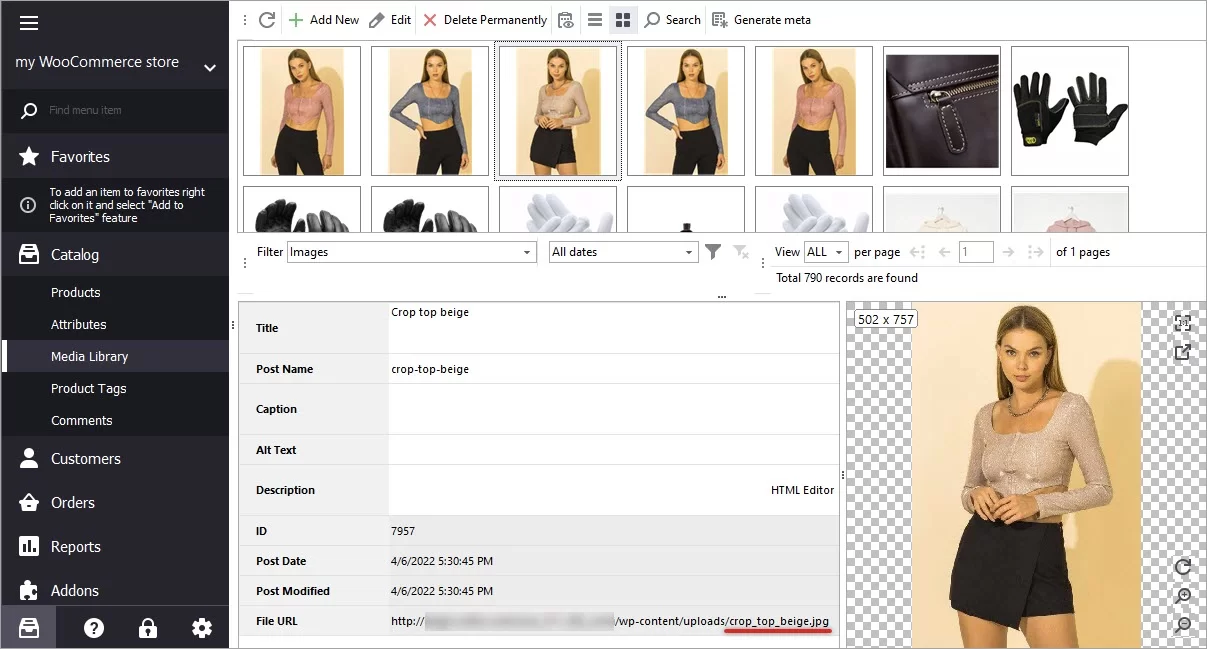Switch to list view in the toolbar
The width and height of the screenshot is (1207, 649).
[594, 19]
